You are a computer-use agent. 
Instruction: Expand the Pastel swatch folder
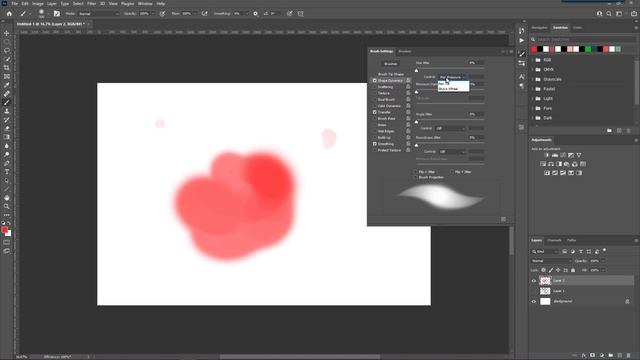click(533, 89)
